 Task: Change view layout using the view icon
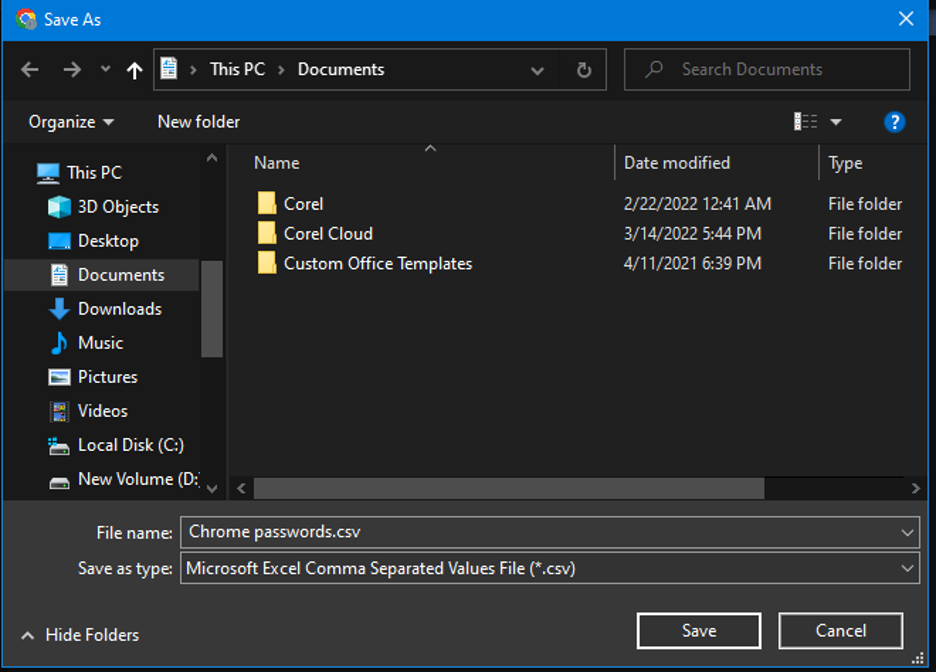click(x=805, y=122)
